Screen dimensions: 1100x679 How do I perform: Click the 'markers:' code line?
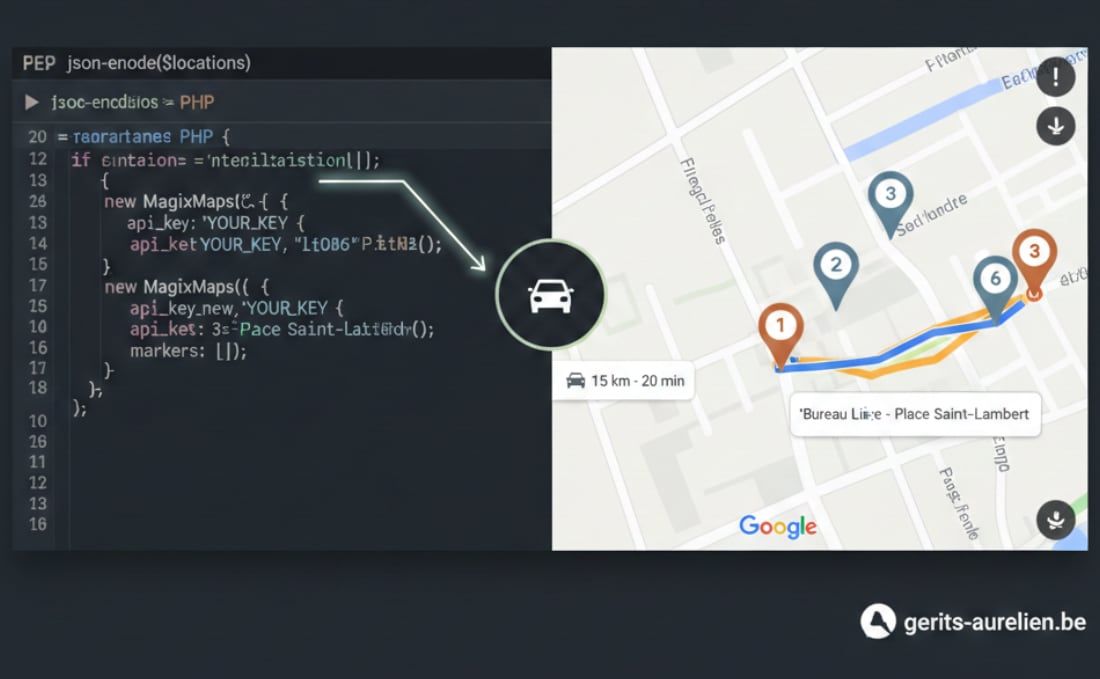pyautogui.click(x=187, y=350)
